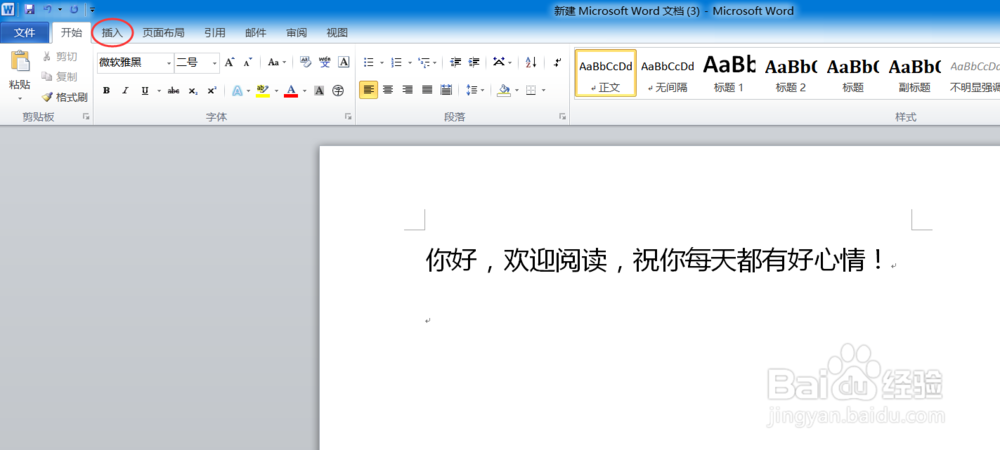The width and height of the screenshot is (1000, 450).
Task: Toggle Bold formatting
Action: pos(107,91)
